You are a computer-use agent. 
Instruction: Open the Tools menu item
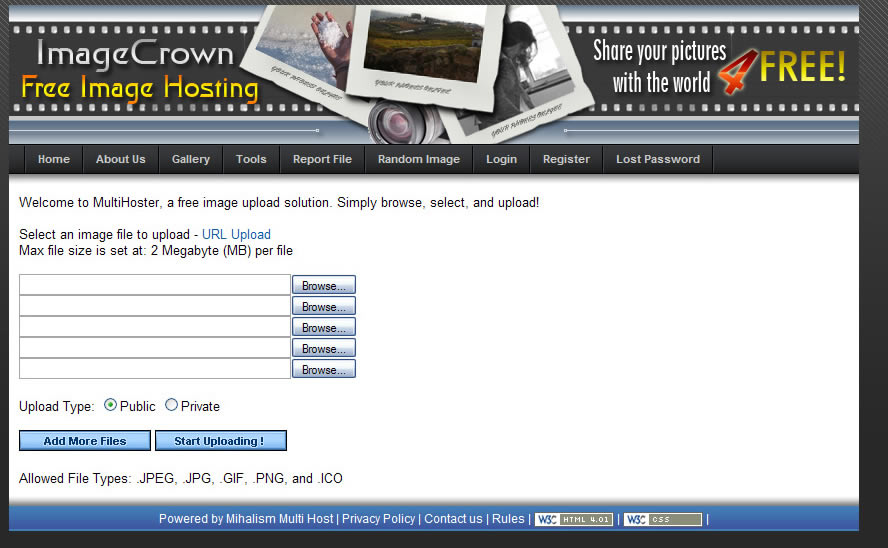pyautogui.click(x=251, y=159)
